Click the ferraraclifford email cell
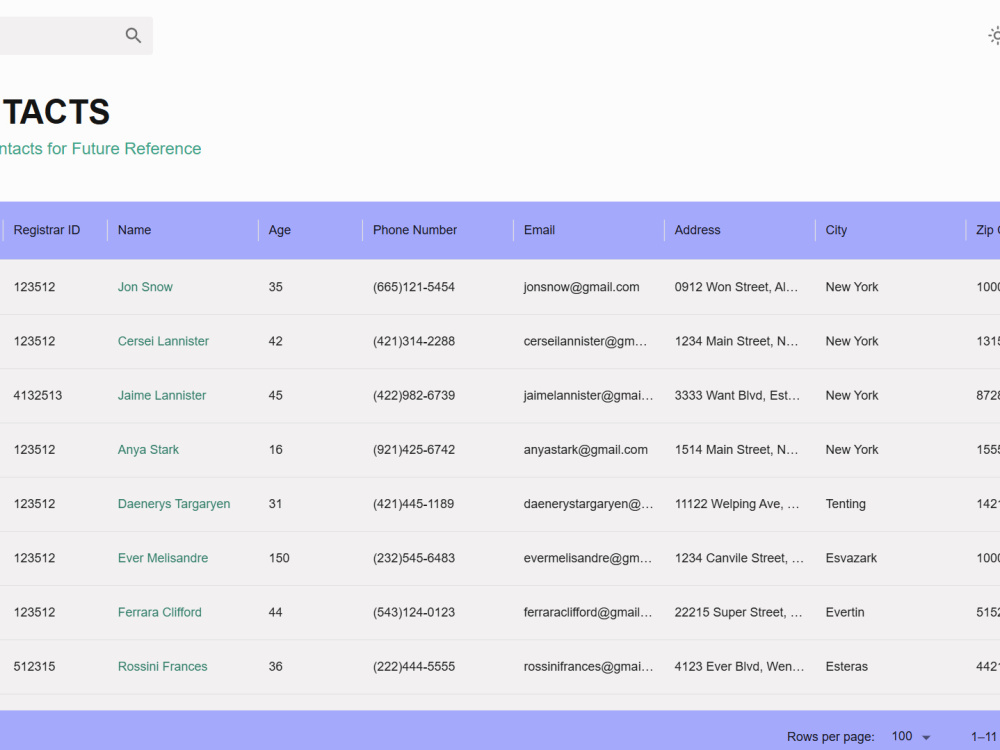The image size is (1000, 750). click(x=589, y=612)
